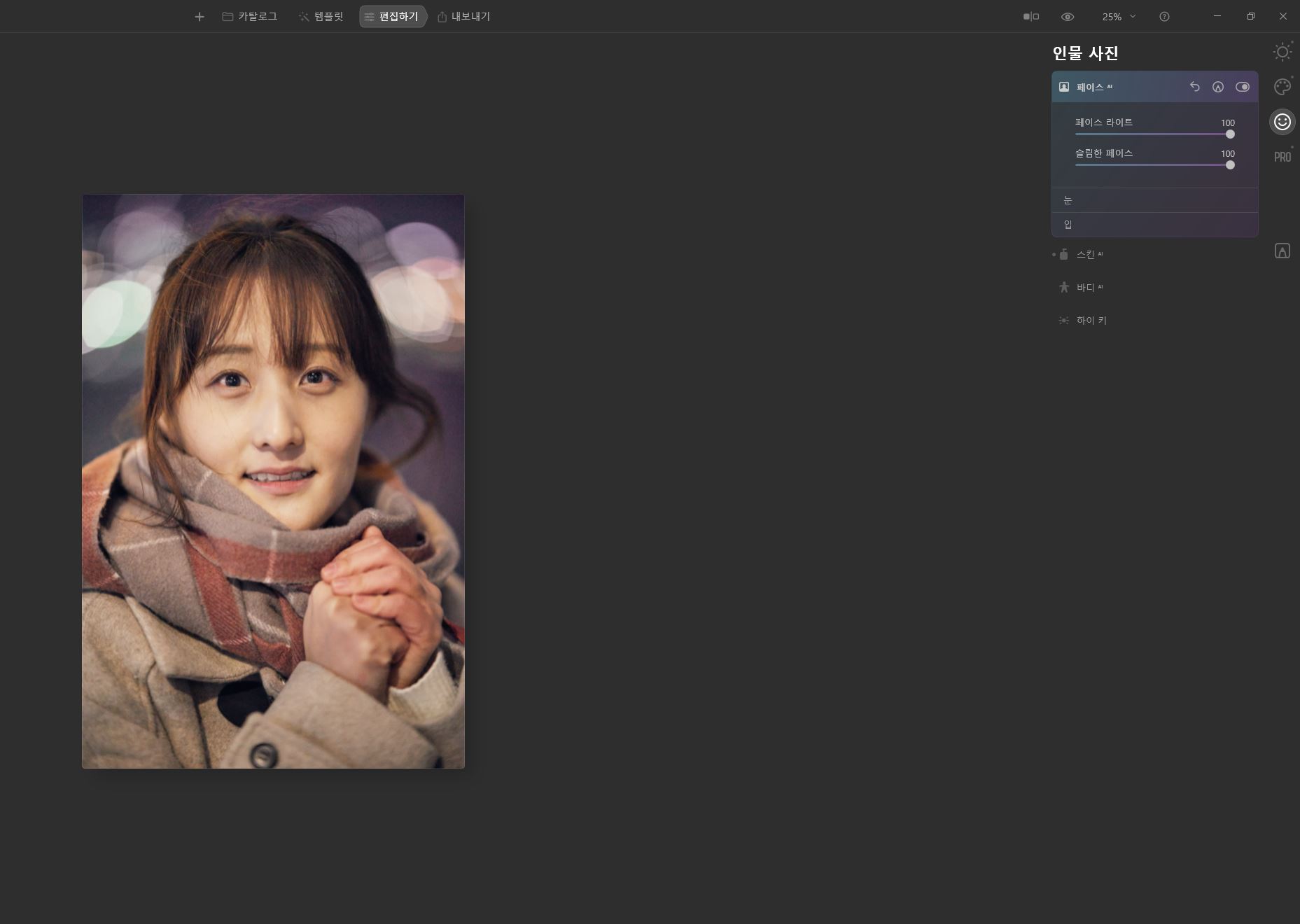Open the 페이스 AI masking icon
Image resolution: width=1300 pixels, height=924 pixels.
[x=1218, y=87]
